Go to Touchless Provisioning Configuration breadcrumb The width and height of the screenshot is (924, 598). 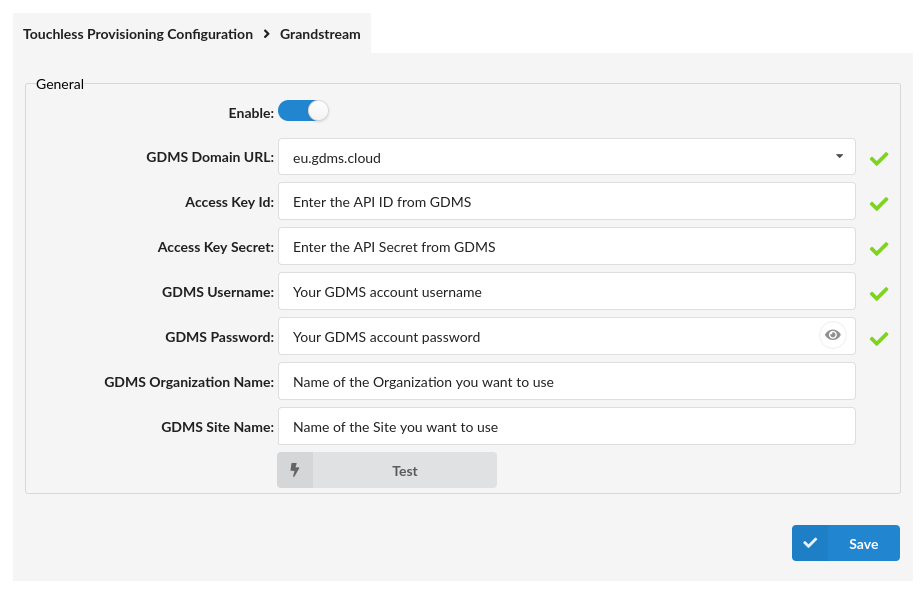click(138, 34)
